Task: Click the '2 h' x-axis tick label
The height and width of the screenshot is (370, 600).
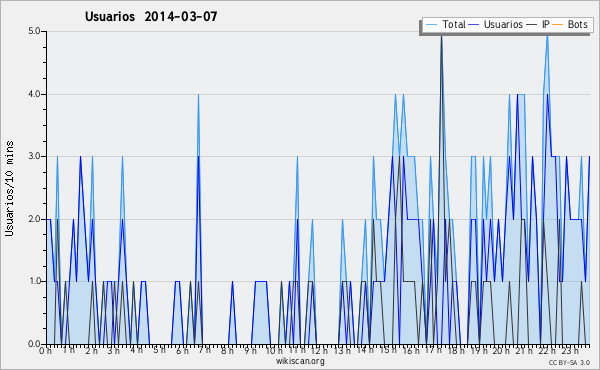Action: coord(91,350)
